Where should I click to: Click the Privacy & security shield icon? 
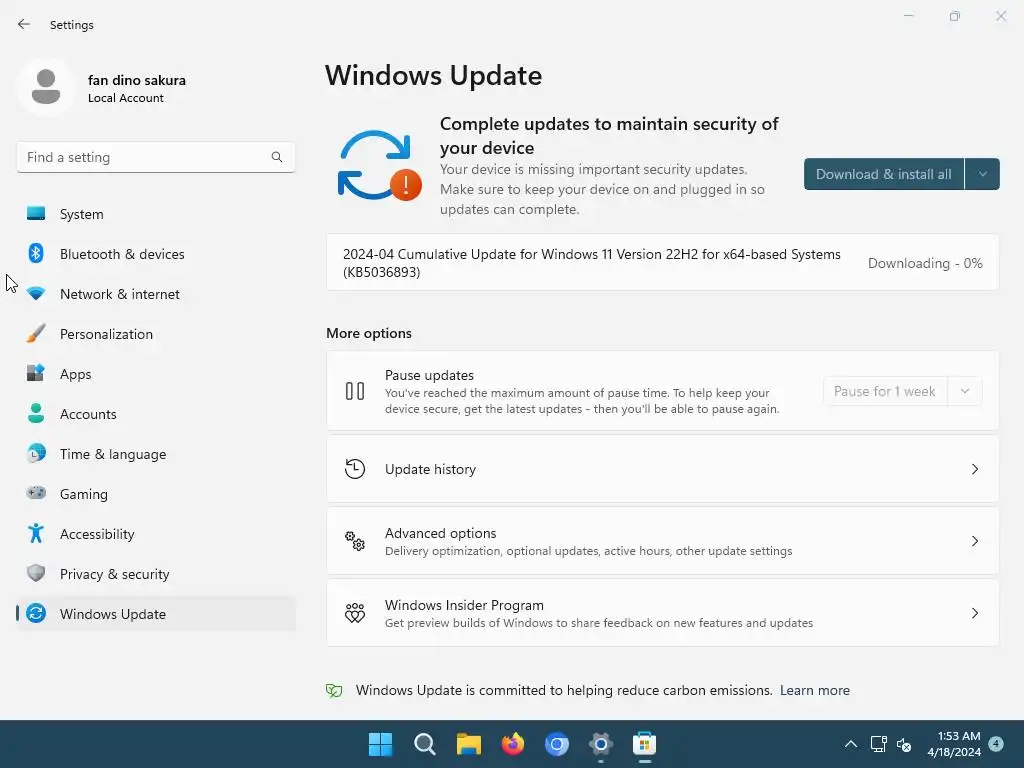(36, 573)
